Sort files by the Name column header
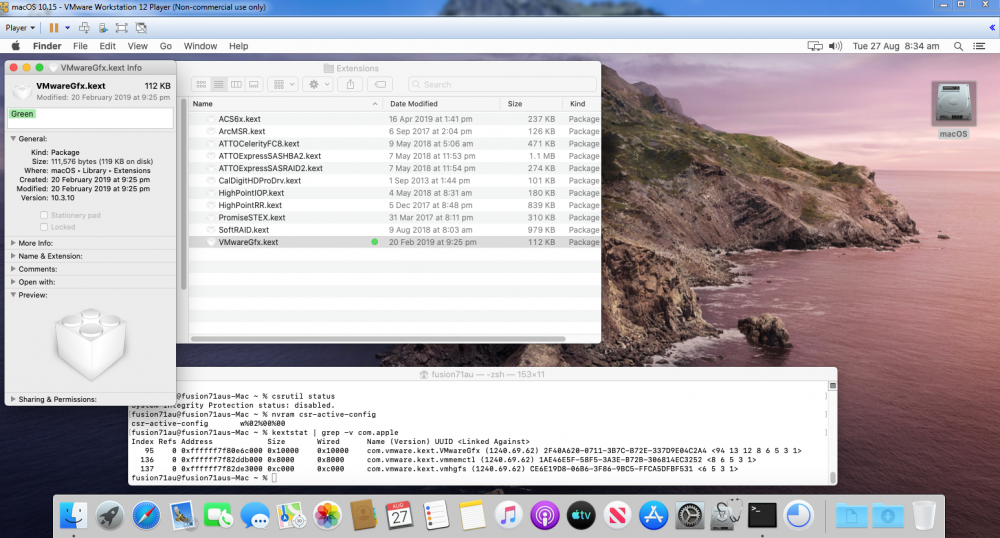 pos(286,103)
